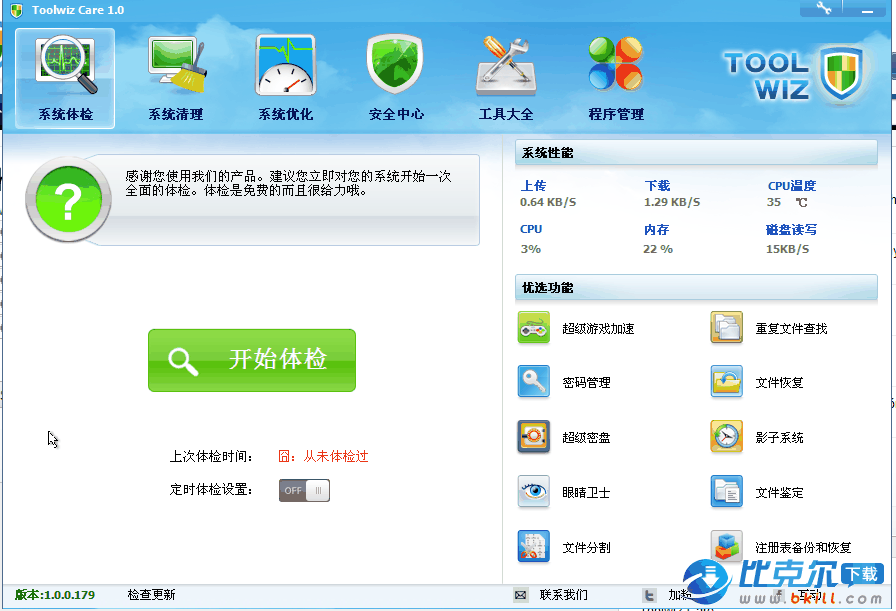This screenshot has width=896, height=611.
Task: Launch the 文件恢复 file recovery icon
Action: pyautogui.click(x=727, y=382)
